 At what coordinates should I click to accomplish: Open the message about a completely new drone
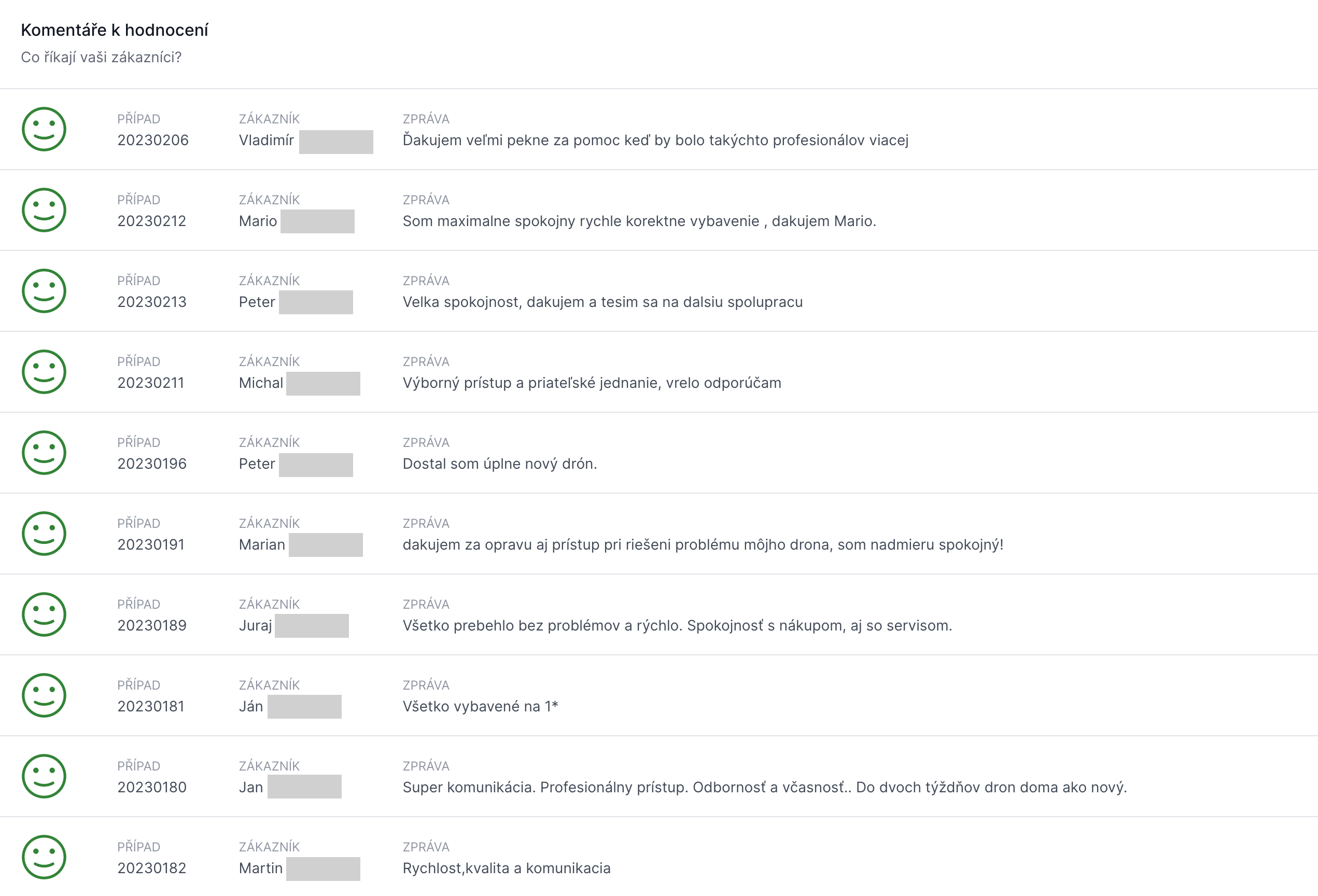(500, 464)
